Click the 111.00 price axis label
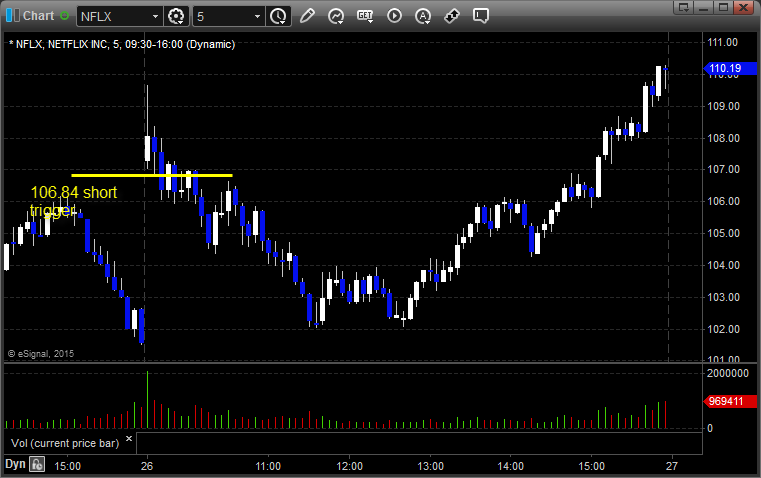 click(x=723, y=42)
